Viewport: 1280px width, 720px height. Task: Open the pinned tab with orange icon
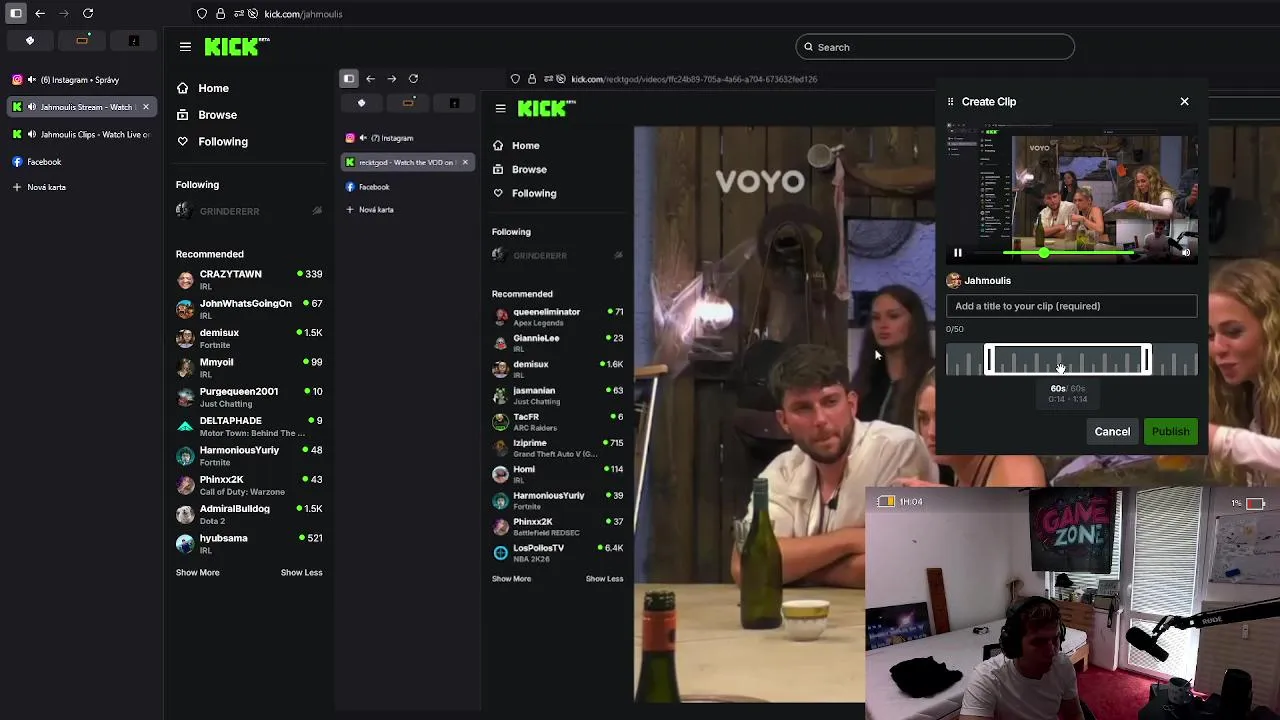point(82,40)
